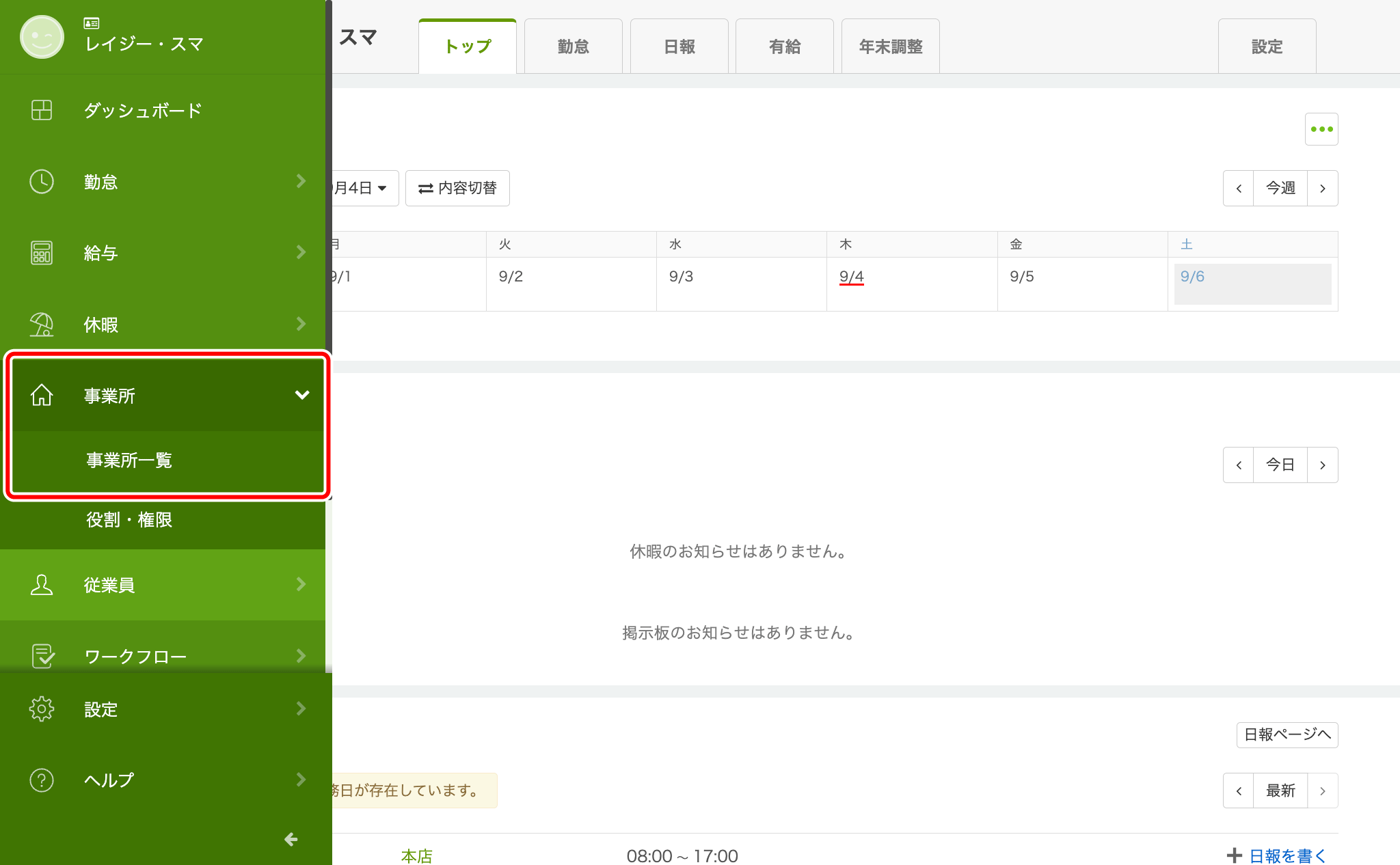Screen dimensions: 1400x865
Task: Collapse the 事業所 menu chevron
Action: point(301,395)
